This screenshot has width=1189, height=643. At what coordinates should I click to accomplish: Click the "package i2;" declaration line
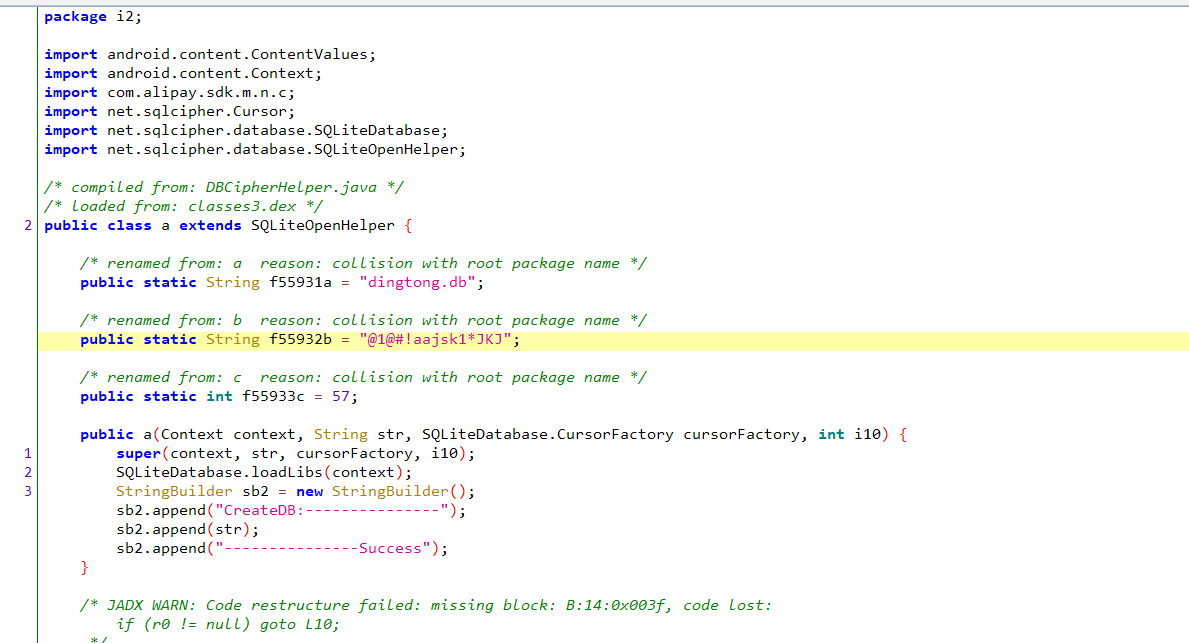[93, 17]
